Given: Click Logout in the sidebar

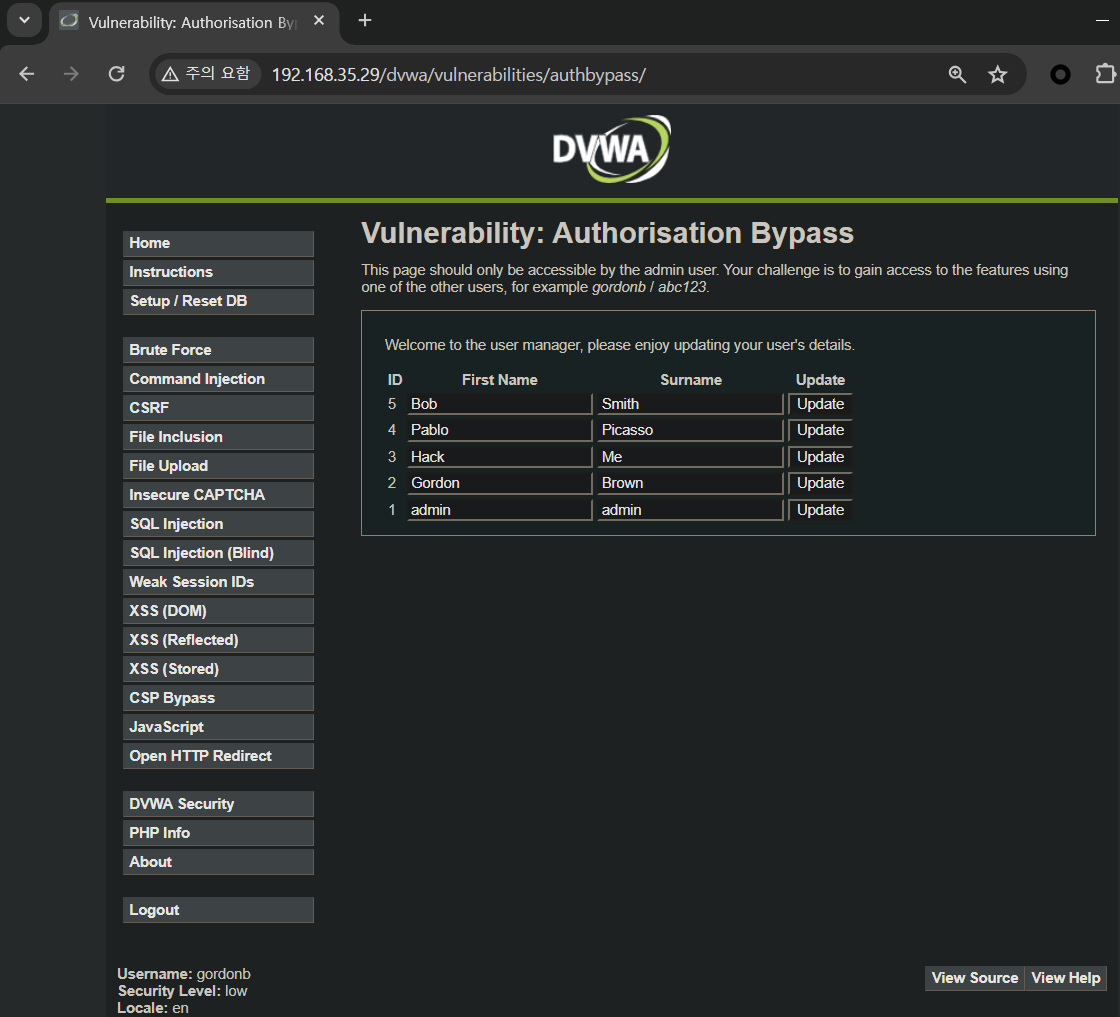Looking at the screenshot, I should 218,911.
